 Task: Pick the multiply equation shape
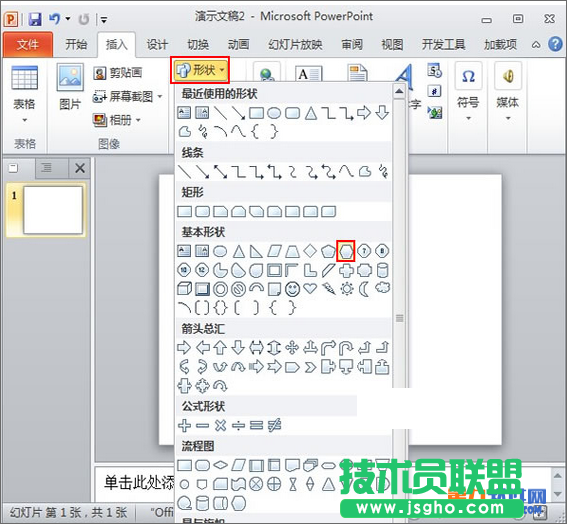(220, 426)
